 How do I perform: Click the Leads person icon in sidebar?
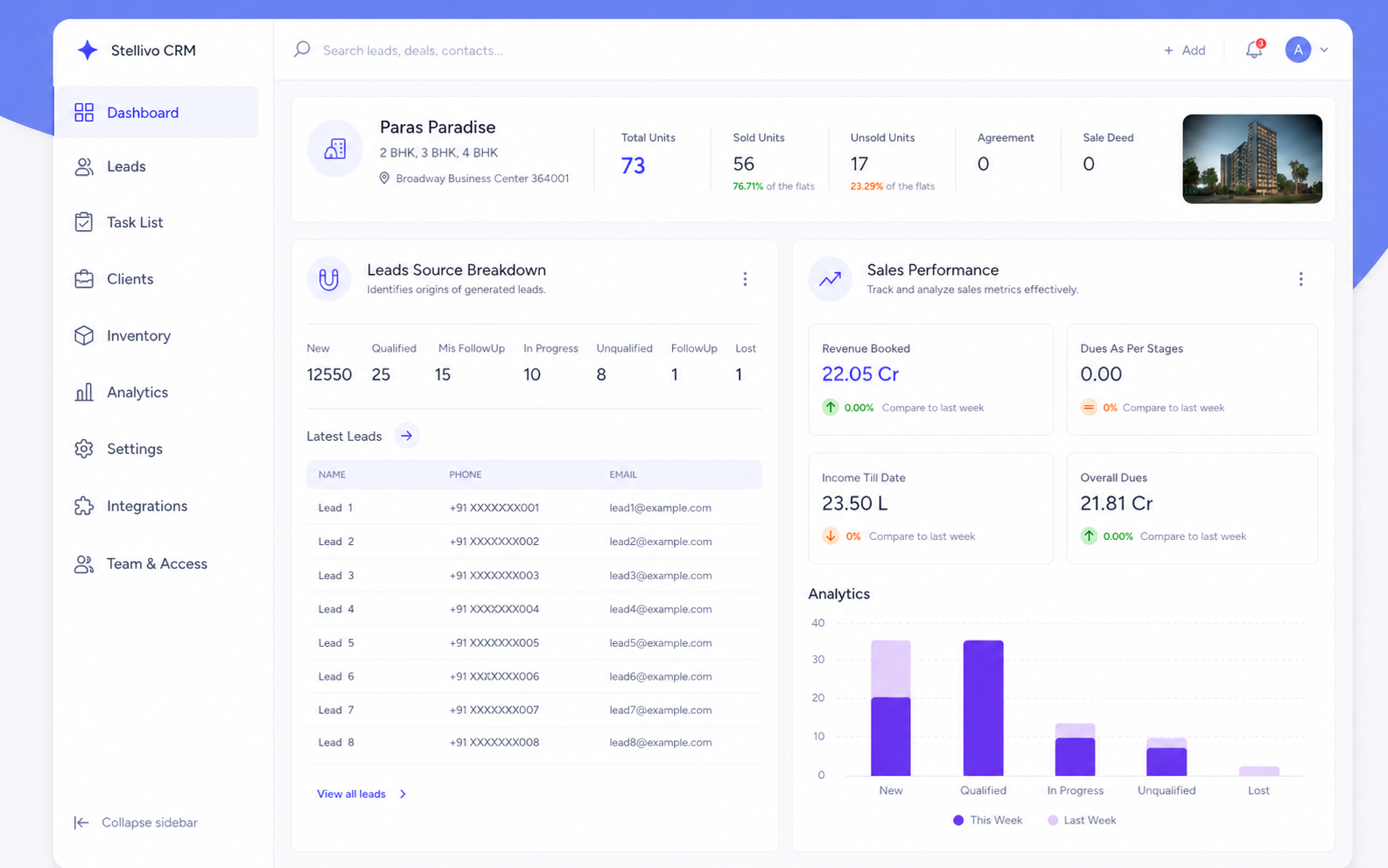(x=84, y=166)
